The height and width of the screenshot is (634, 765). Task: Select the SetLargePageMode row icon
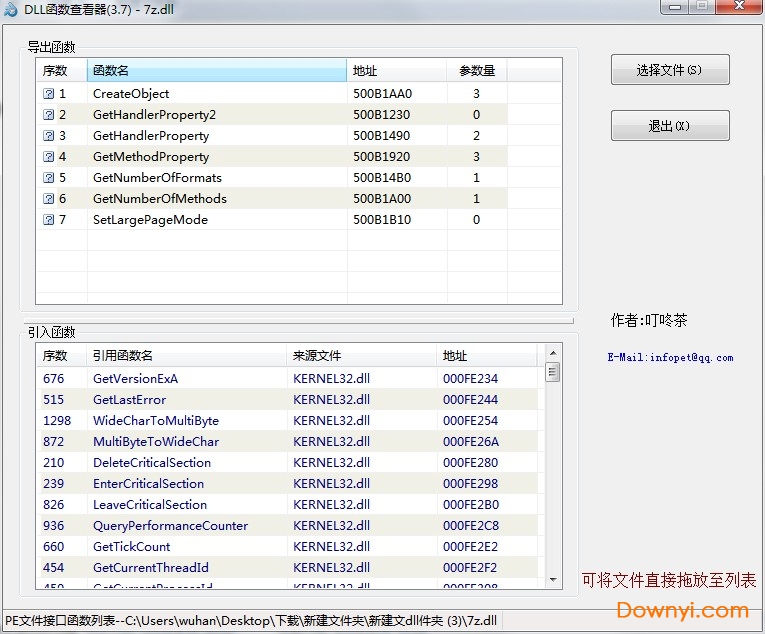point(48,220)
